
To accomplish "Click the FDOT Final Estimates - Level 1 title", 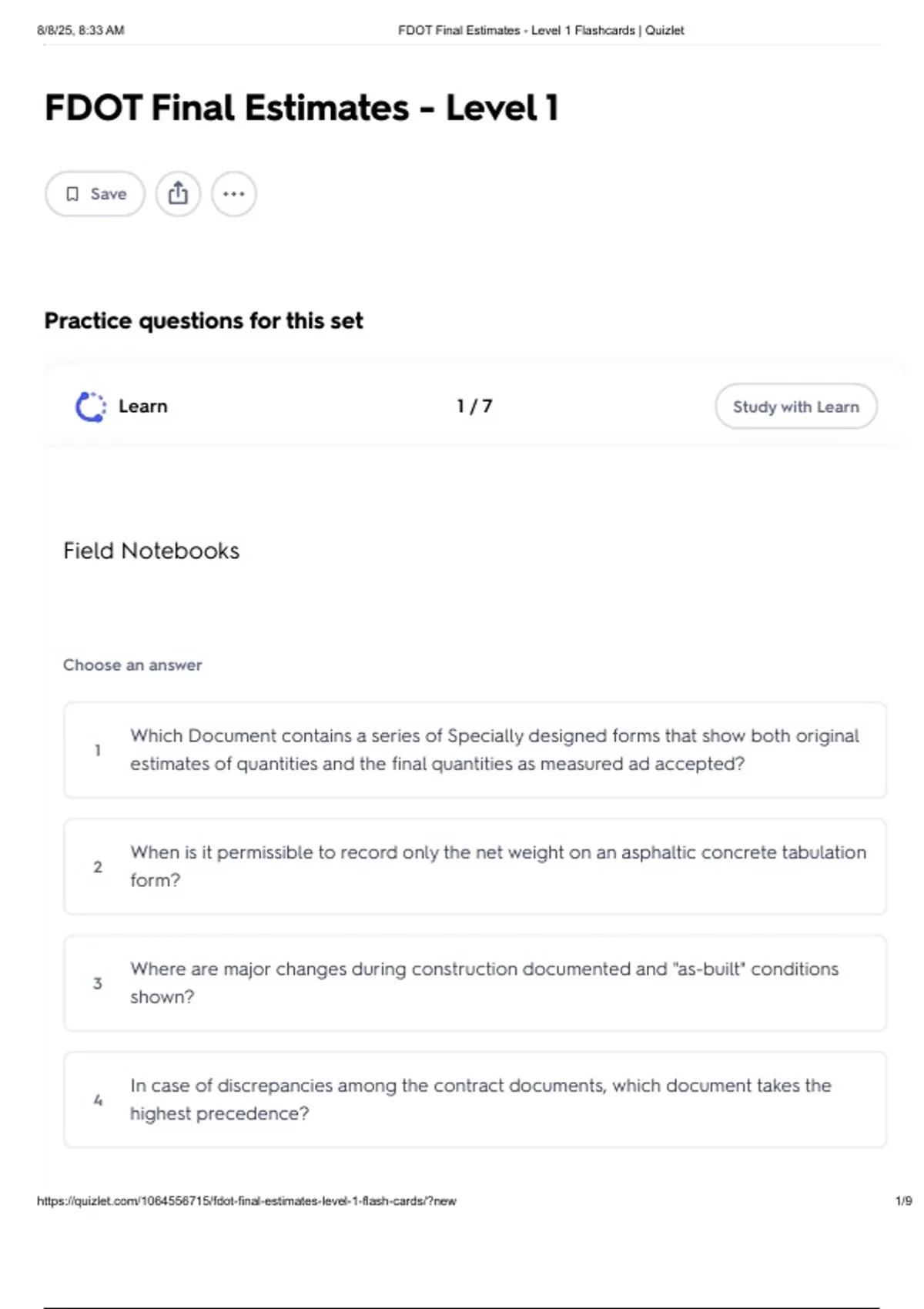I will pyautogui.click(x=302, y=108).
